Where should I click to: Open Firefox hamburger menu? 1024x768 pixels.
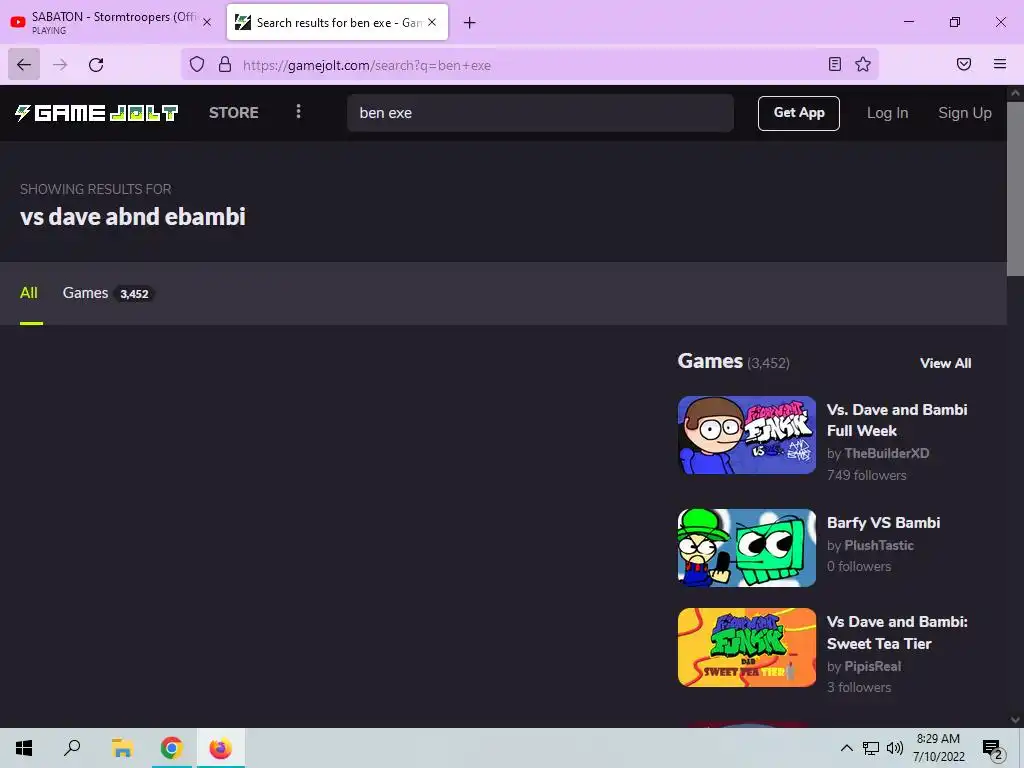click(1000, 64)
